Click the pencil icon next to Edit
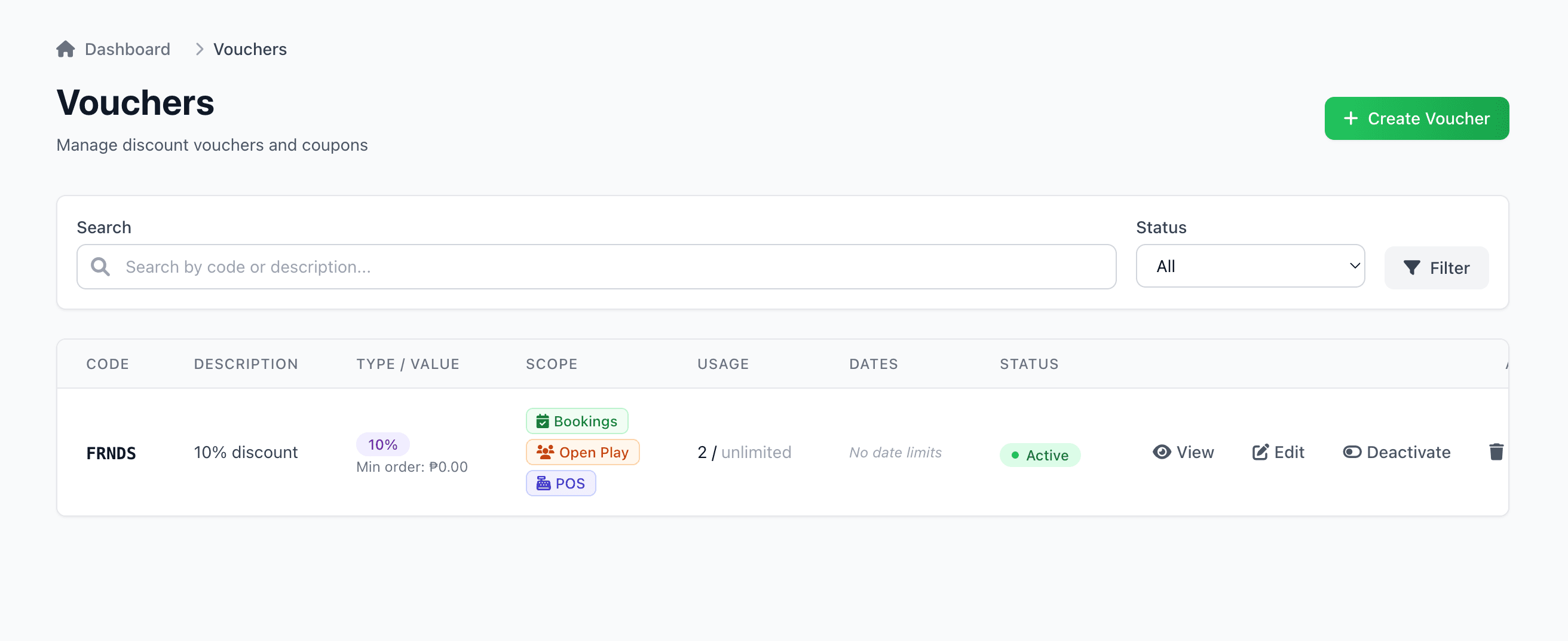Image resolution: width=1568 pixels, height=641 pixels. coord(1260,451)
